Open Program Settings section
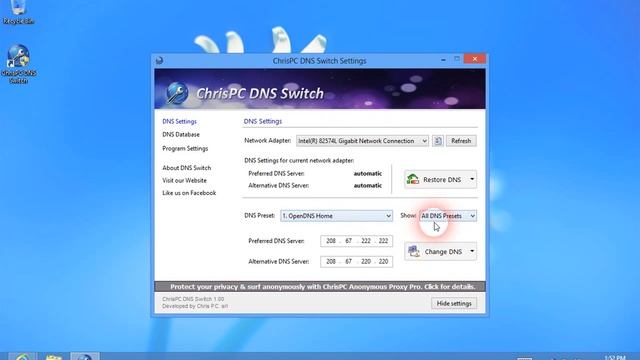This screenshot has height=360, width=640. click(x=185, y=148)
